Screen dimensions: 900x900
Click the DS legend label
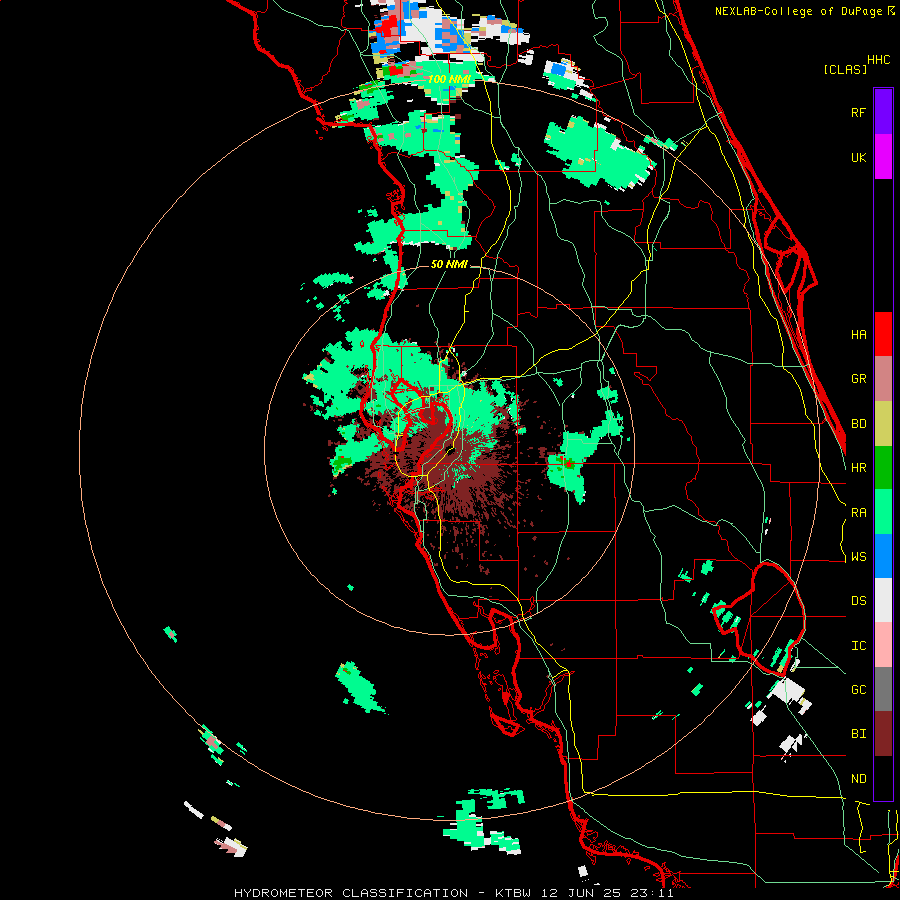click(858, 601)
